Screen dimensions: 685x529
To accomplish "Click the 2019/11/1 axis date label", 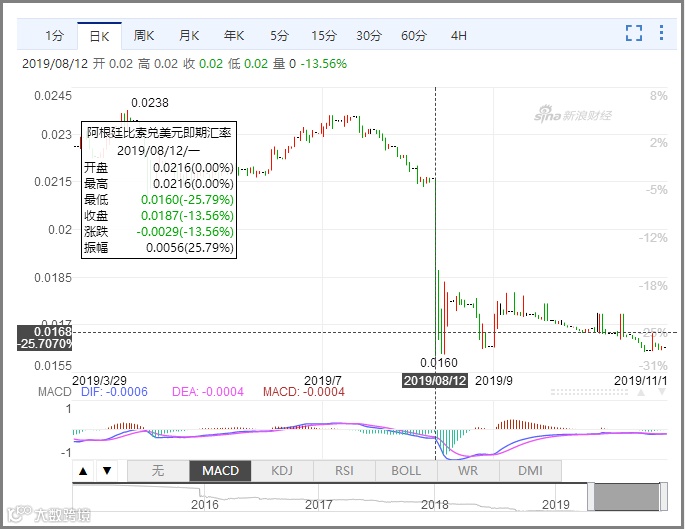I will click(x=640, y=380).
